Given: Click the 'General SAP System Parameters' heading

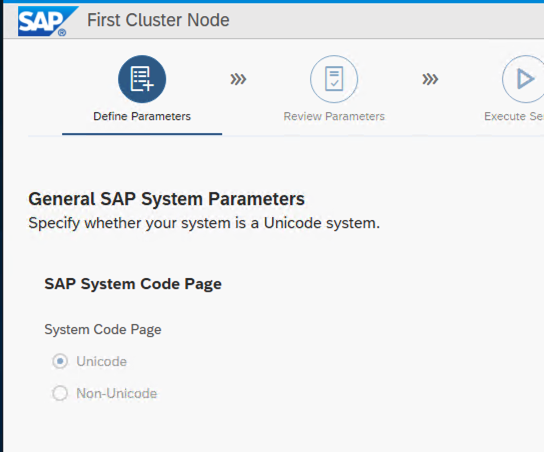Looking at the screenshot, I should coord(167,199).
